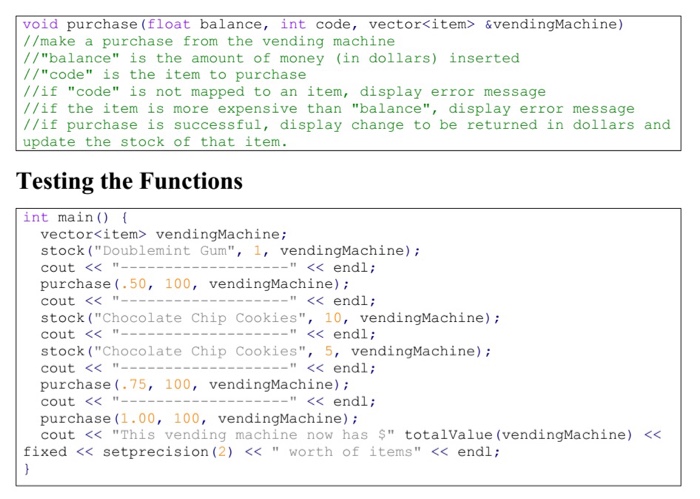Click comment line 'update the stock of that item.'

point(155,142)
